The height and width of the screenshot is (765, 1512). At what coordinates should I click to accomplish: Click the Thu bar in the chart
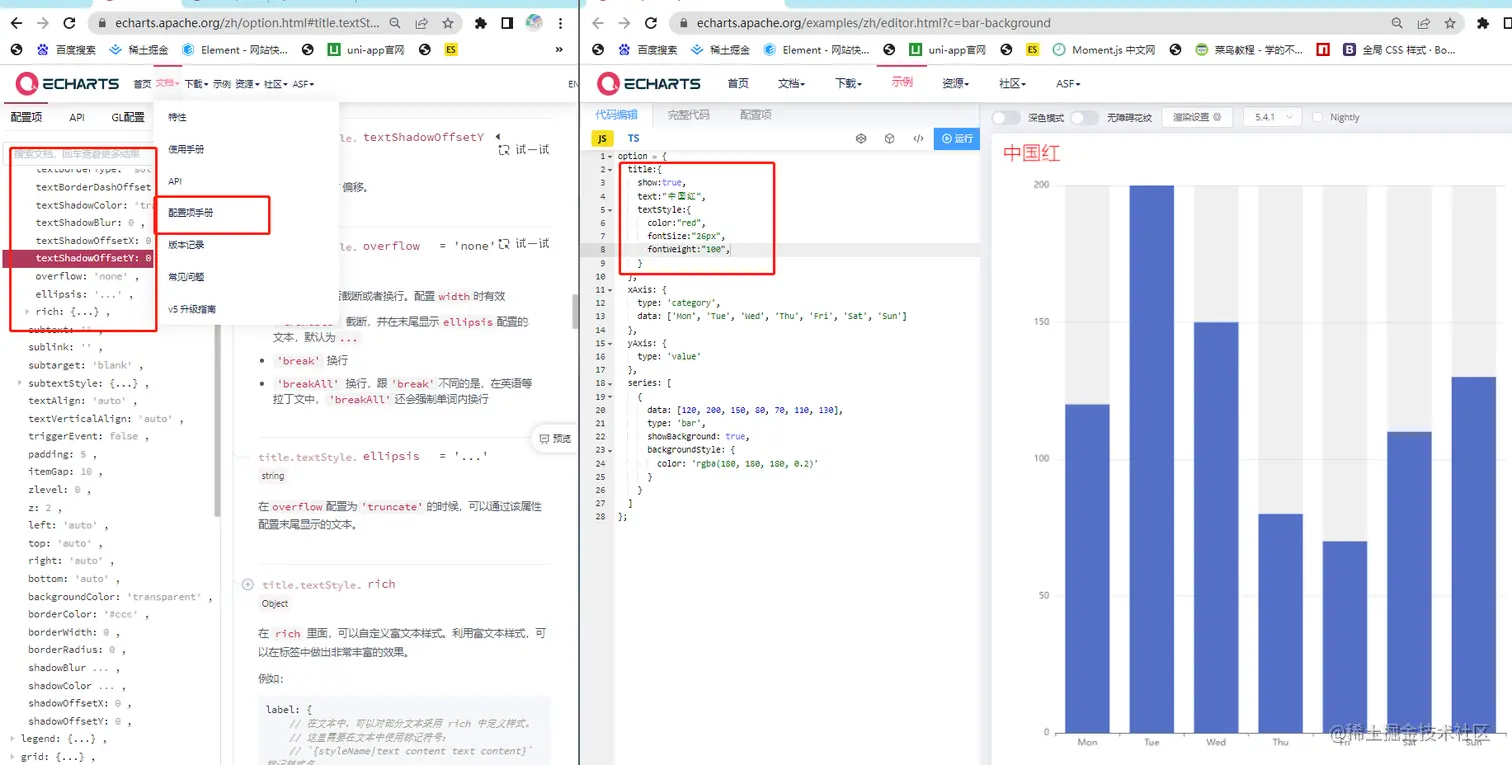pos(1281,623)
